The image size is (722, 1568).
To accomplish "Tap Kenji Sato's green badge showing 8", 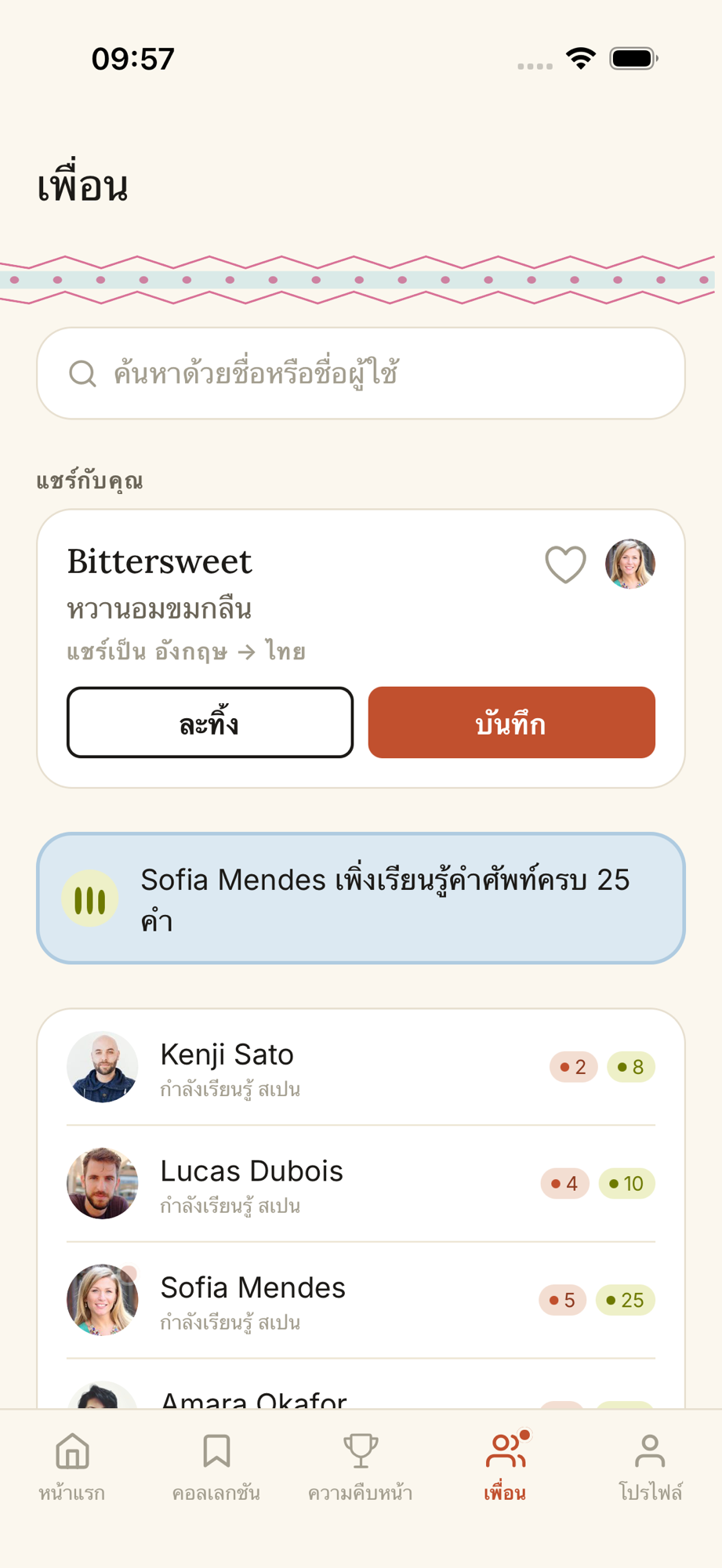I will click(x=631, y=1067).
